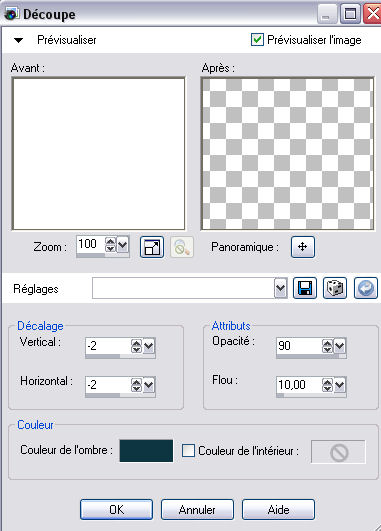Open the Vertical offset dropdown arrow
The image size is (381, 531).
tap(149, 346)
